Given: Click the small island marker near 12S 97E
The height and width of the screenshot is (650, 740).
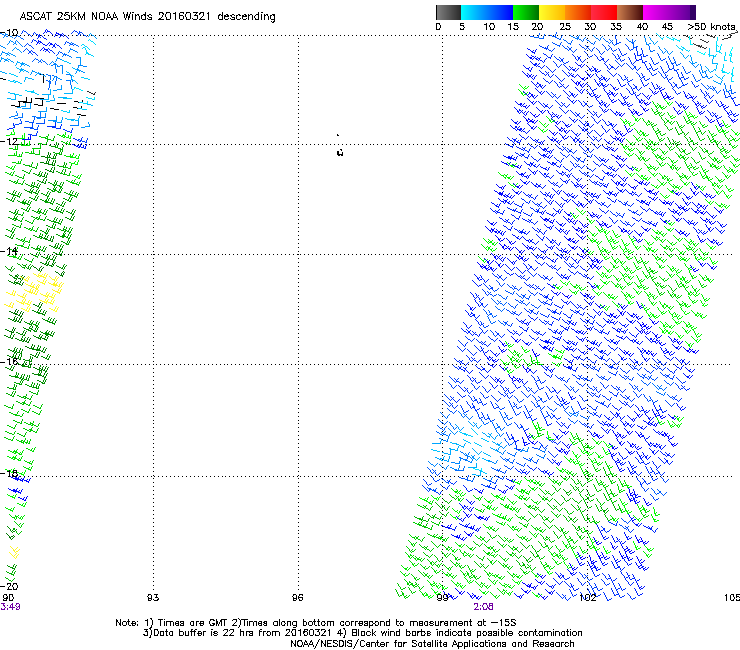Looking at the screenshot, I should pos(340,152).
